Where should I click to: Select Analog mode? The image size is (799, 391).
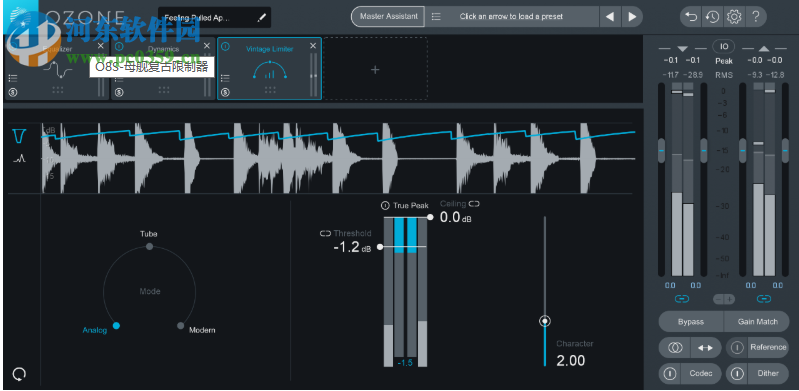coord(116,326)
